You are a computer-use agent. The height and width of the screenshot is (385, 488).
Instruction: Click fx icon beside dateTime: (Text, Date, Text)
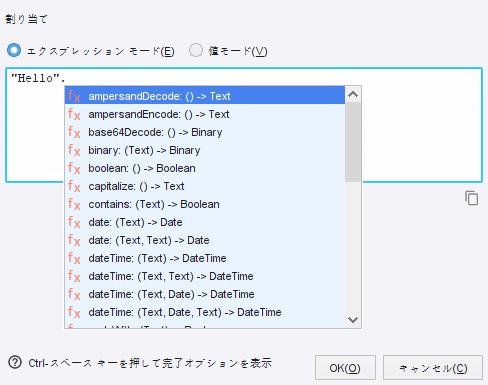point(74,312)
